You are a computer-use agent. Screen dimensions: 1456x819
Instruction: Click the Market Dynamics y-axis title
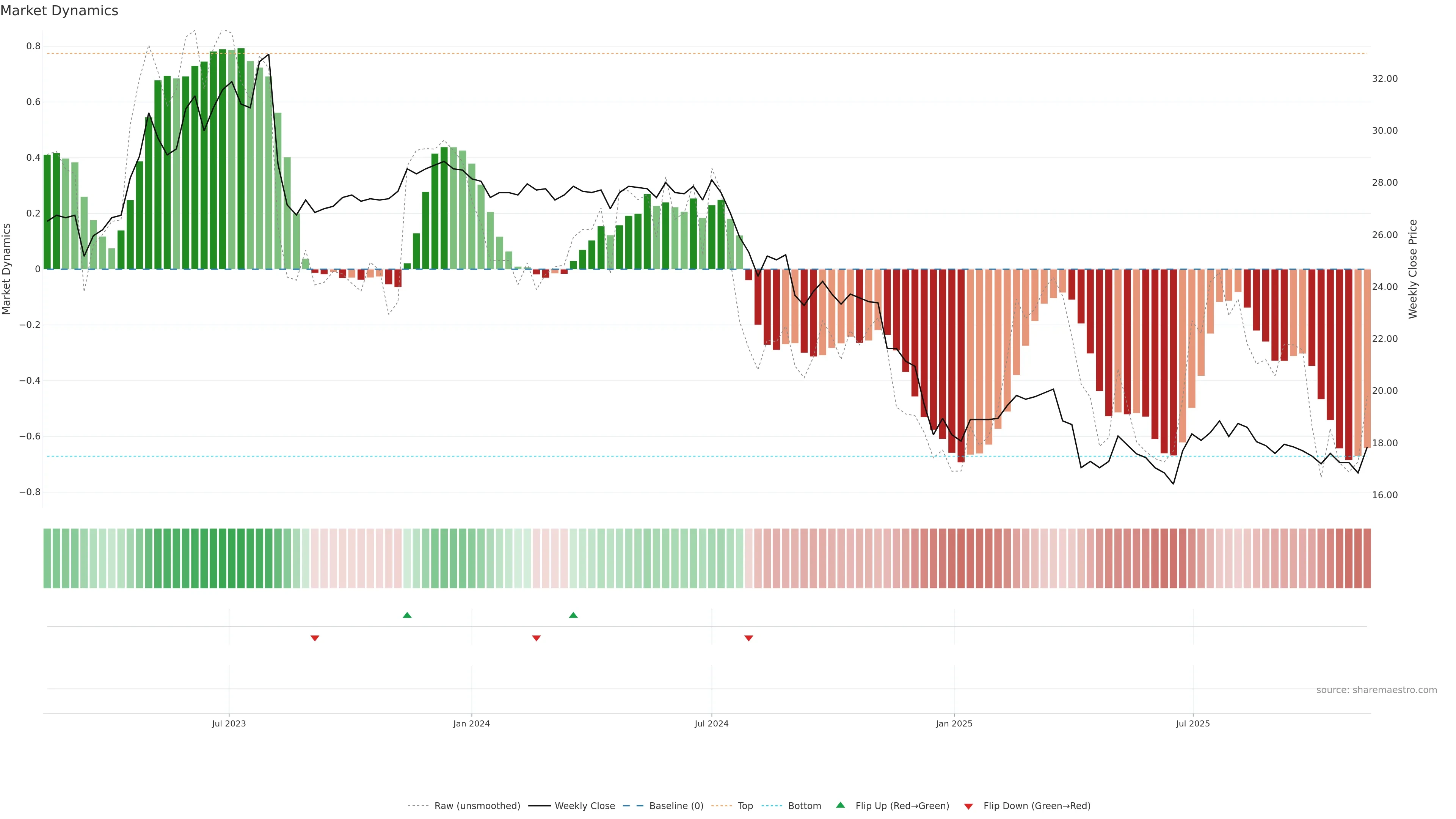(7, 269)
